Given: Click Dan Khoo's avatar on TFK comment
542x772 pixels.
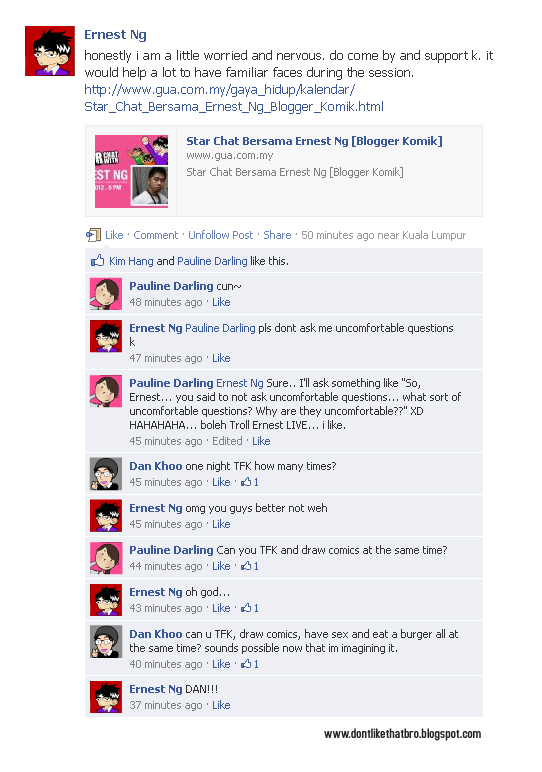Looking at the screenshot, I should pyautogui.click(x=106, y=474).
